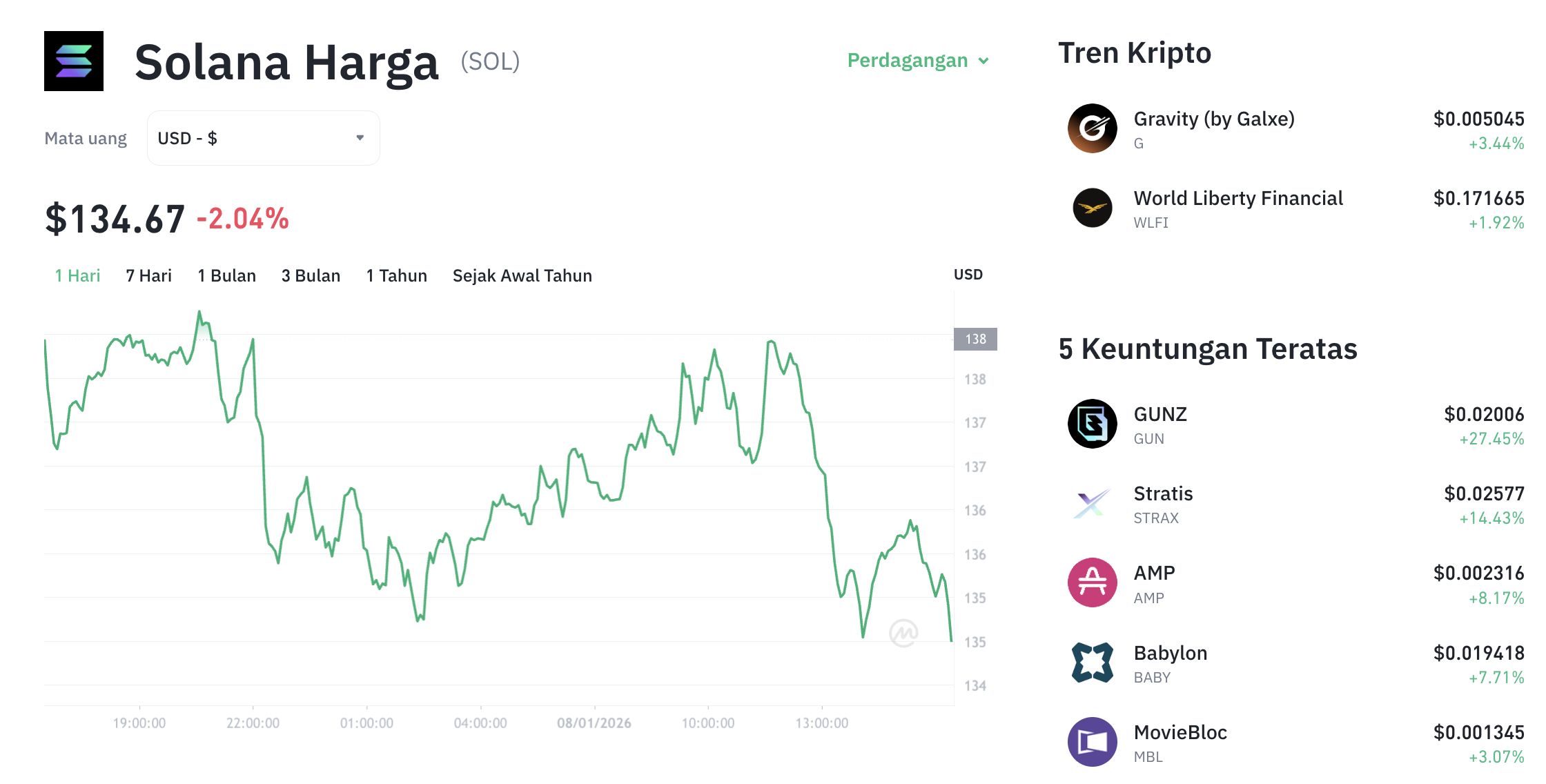
Task: Switch to the 7 Hari chart view
Action: click(148, 275)
